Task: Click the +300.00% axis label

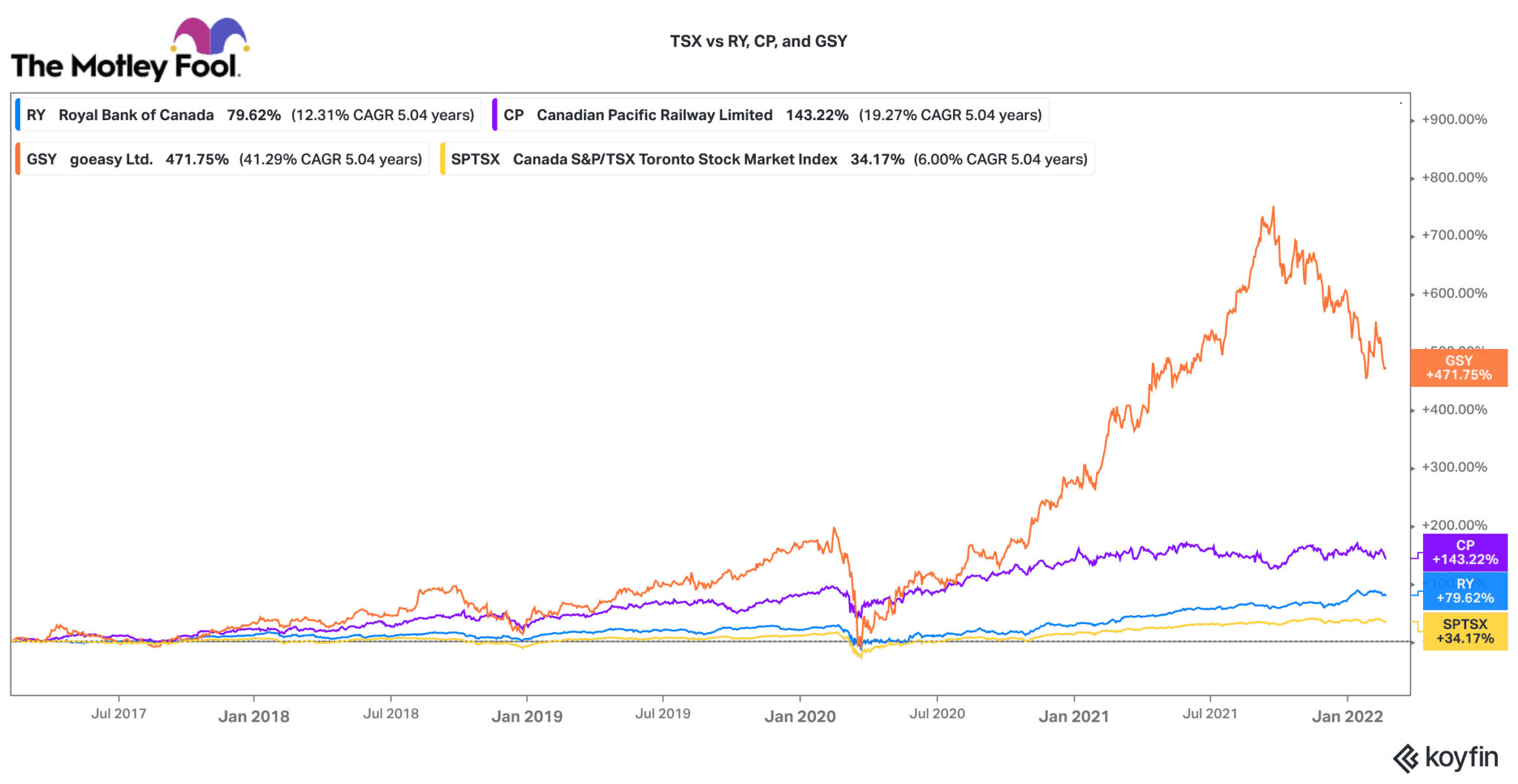Action: pos(1454,467)
